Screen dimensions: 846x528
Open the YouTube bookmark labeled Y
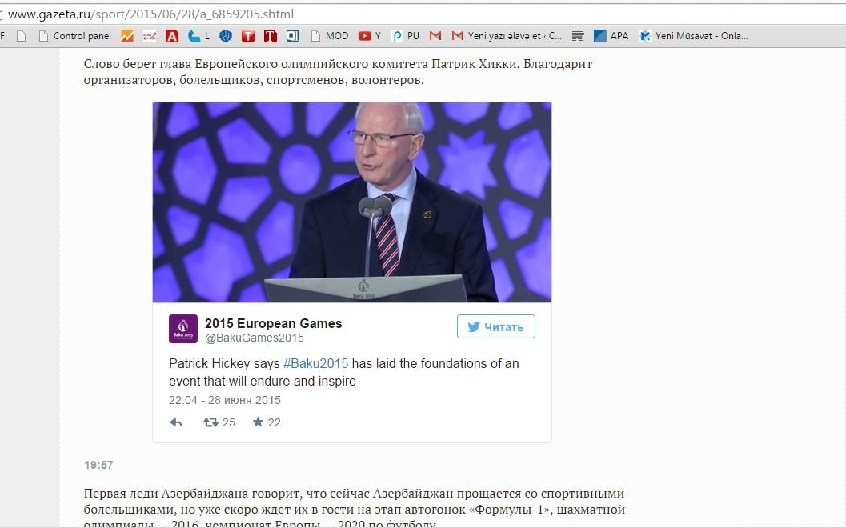click(x=370, y=36)
